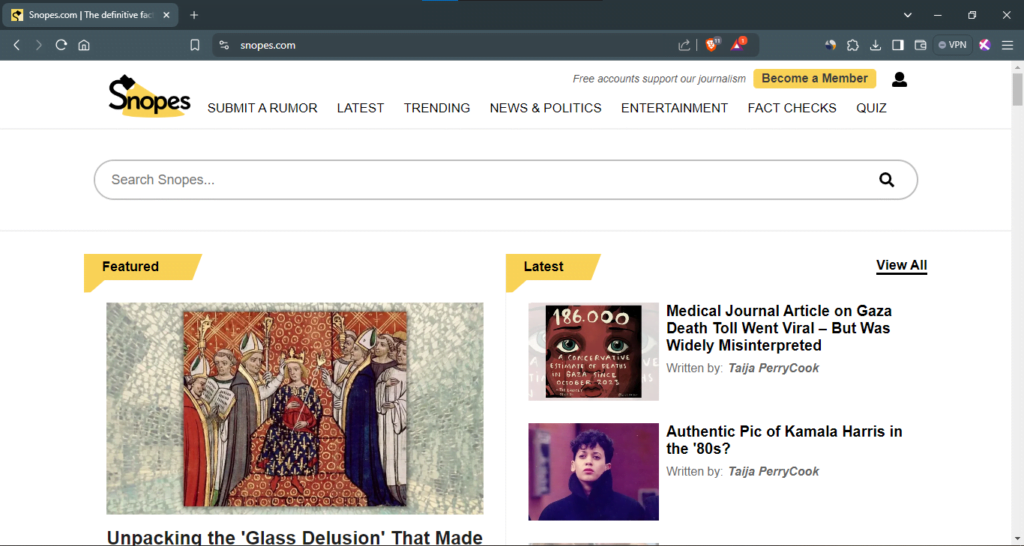
Task: Click the View All link
Action: point(901,265)
